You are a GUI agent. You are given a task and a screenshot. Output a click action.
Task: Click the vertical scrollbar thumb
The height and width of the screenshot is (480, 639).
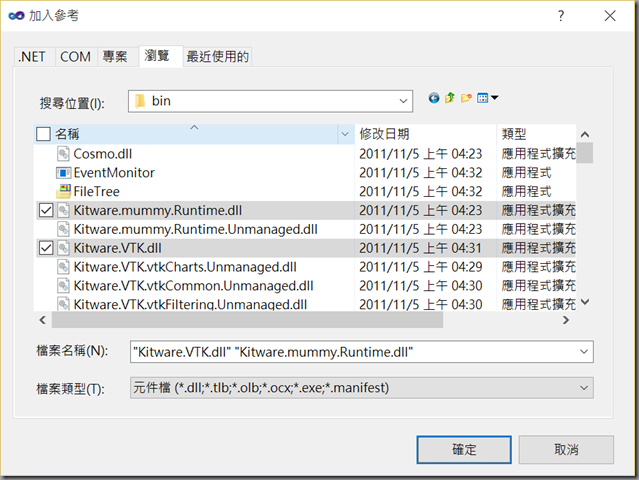point(585,153)
